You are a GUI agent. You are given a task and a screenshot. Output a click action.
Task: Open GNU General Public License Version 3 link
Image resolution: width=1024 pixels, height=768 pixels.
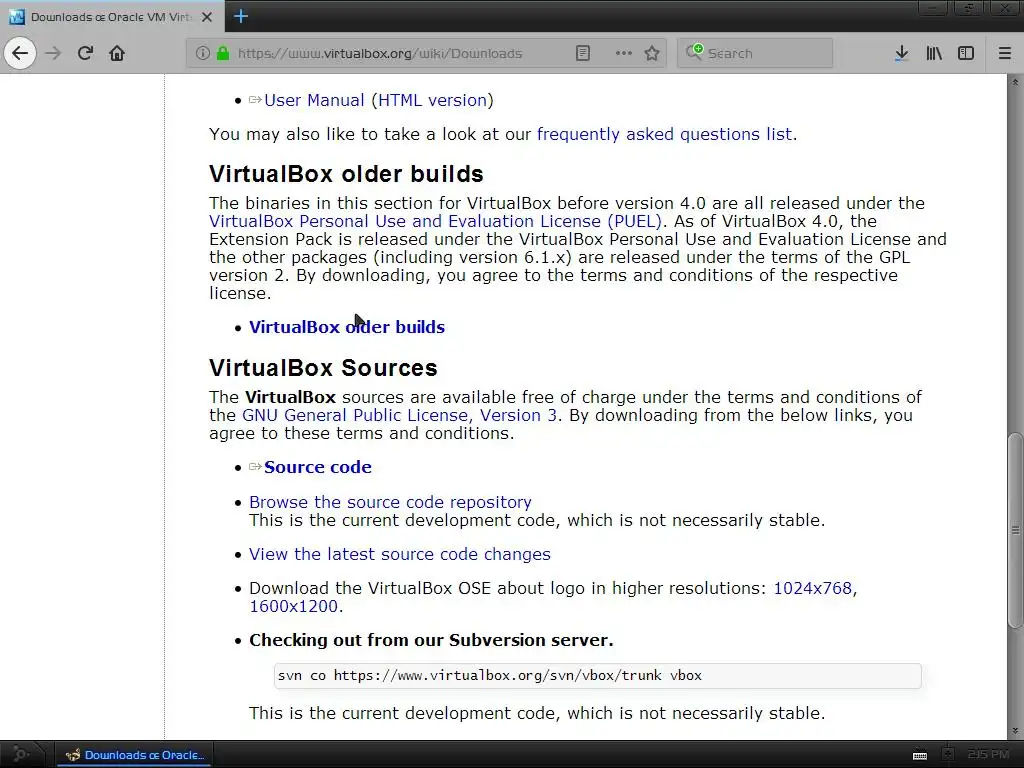(x=399, y=415)
